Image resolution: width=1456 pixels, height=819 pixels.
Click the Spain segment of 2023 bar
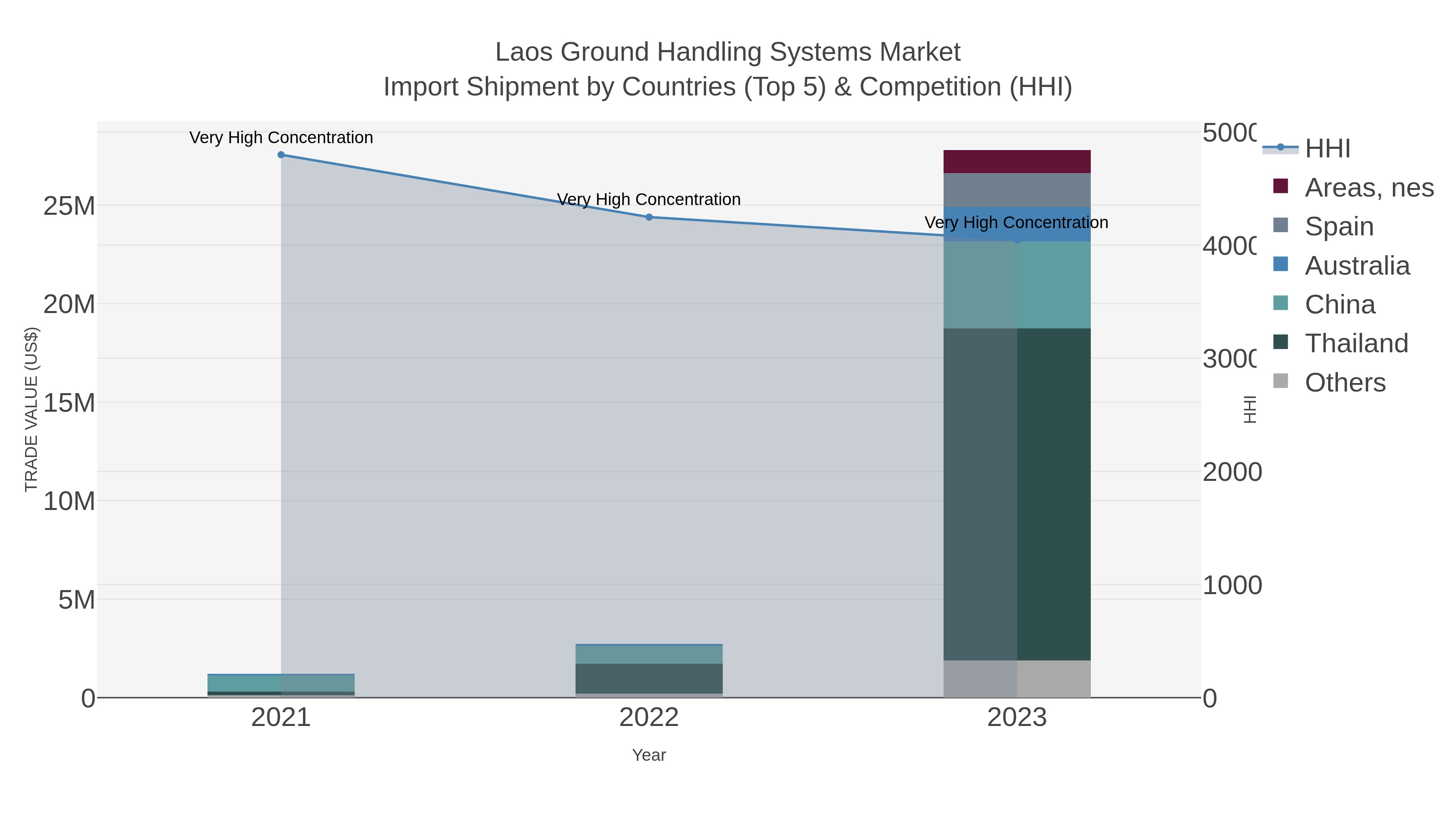pos(1017,190)
